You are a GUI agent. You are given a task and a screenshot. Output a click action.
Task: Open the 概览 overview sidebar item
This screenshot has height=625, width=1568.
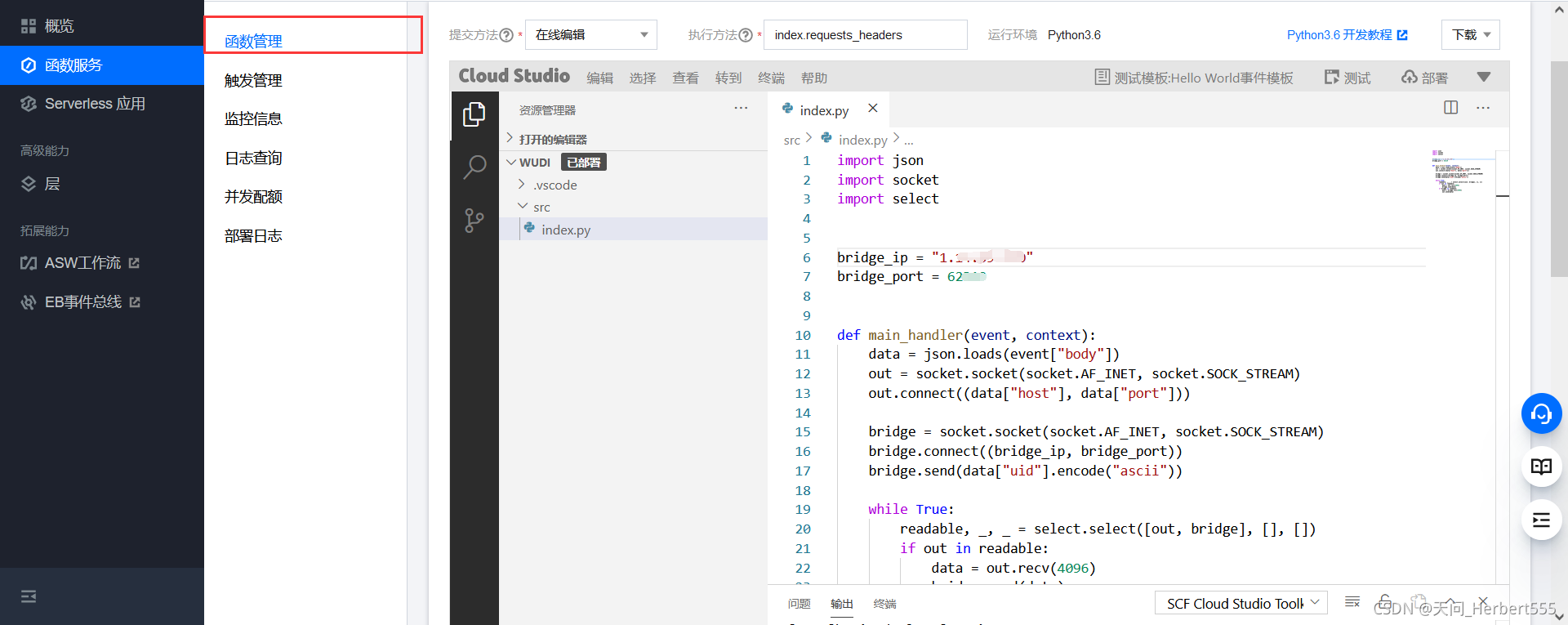[x=59, y=26]
